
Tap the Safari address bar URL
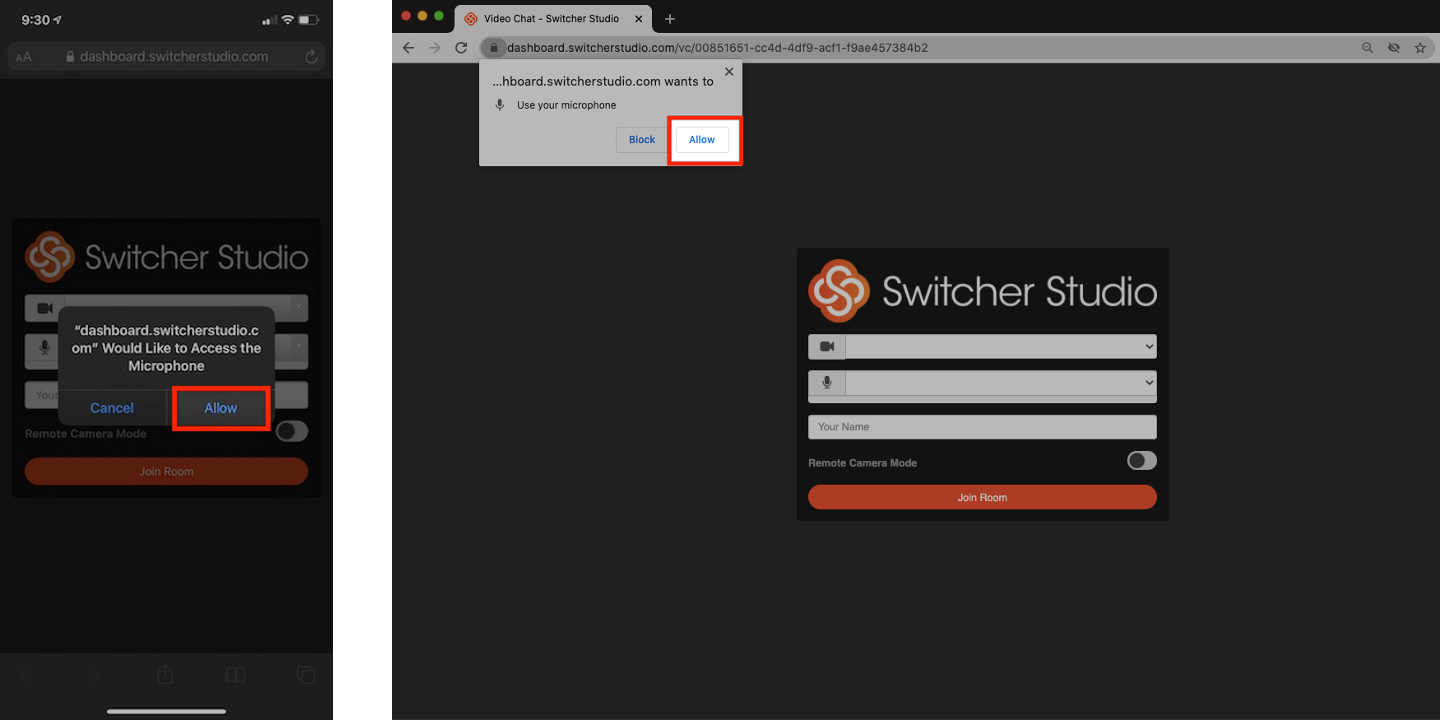[174, 57]
